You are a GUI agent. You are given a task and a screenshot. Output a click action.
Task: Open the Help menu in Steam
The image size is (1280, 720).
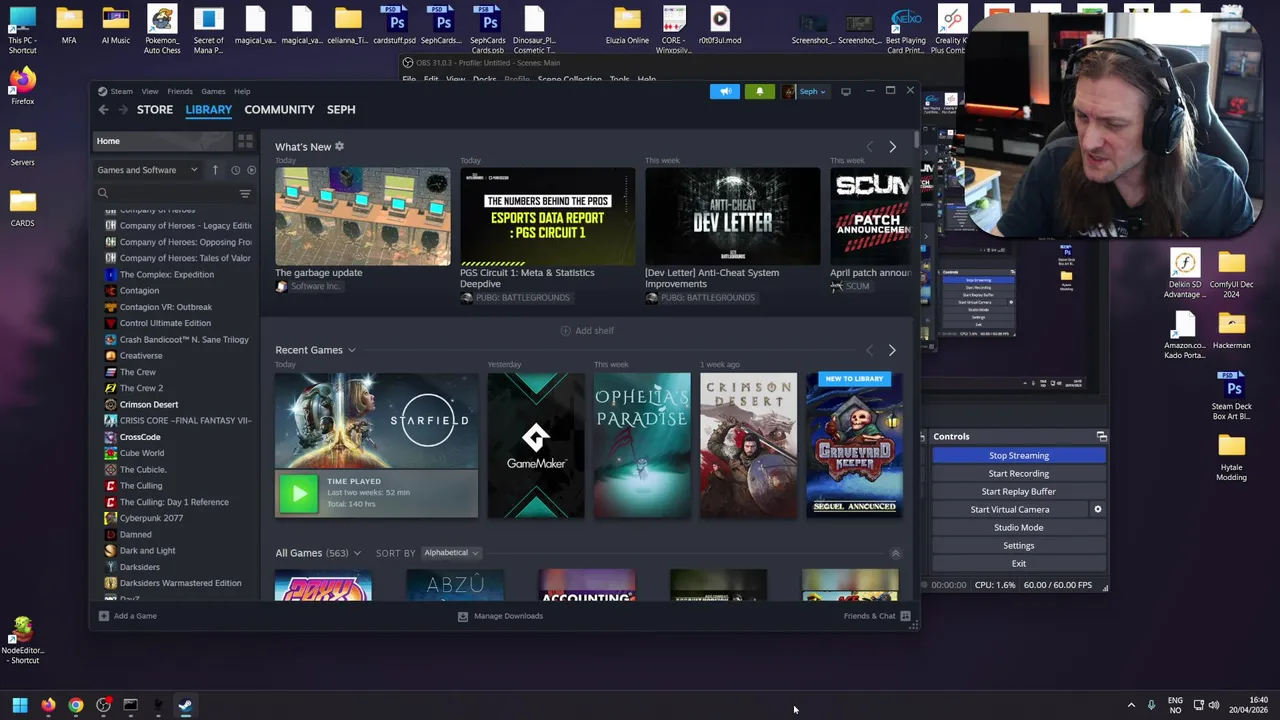pyautogui.click(x=242, y=91)
